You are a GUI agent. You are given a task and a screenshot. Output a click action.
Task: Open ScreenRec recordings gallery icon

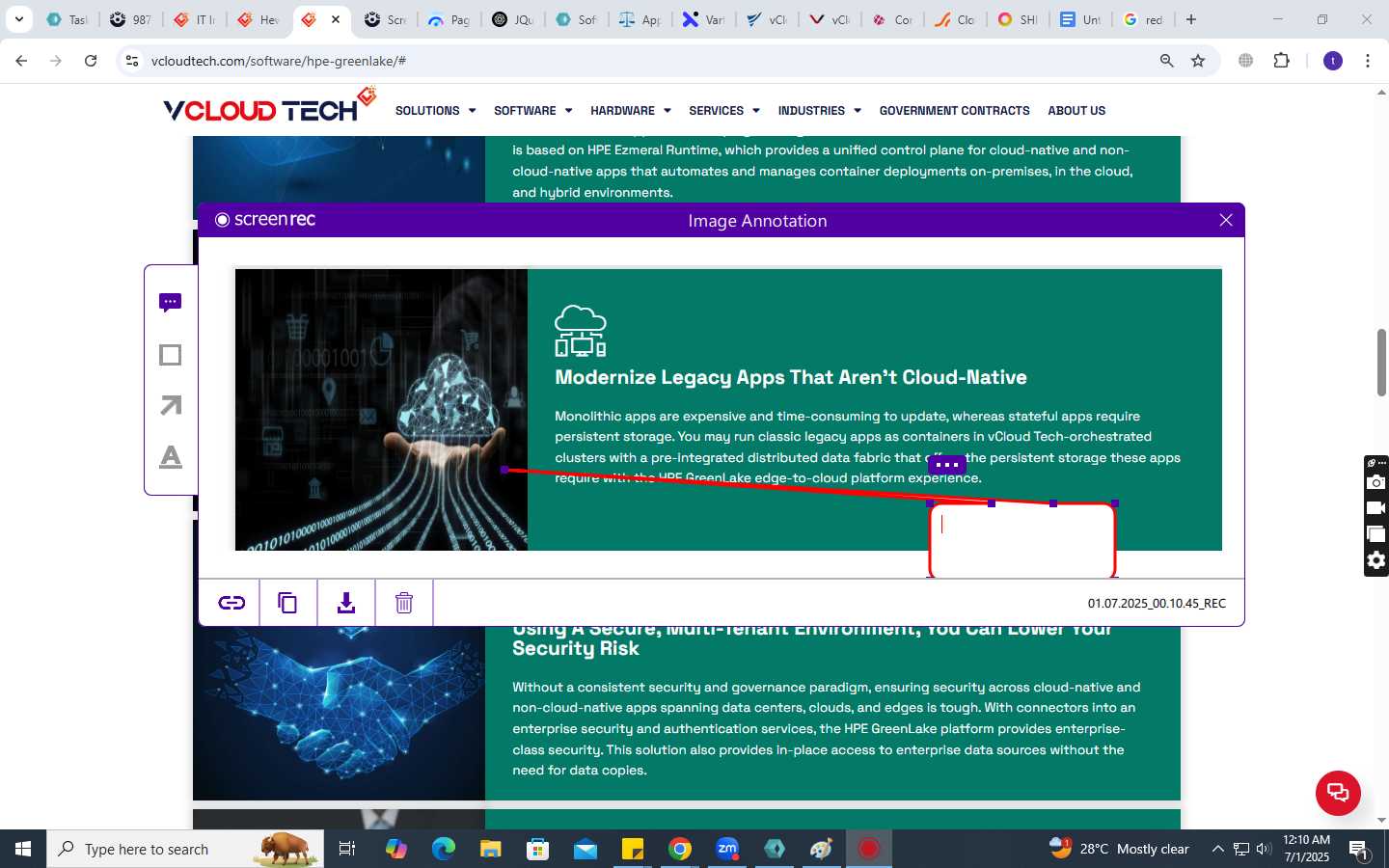tap(1376, 534)
